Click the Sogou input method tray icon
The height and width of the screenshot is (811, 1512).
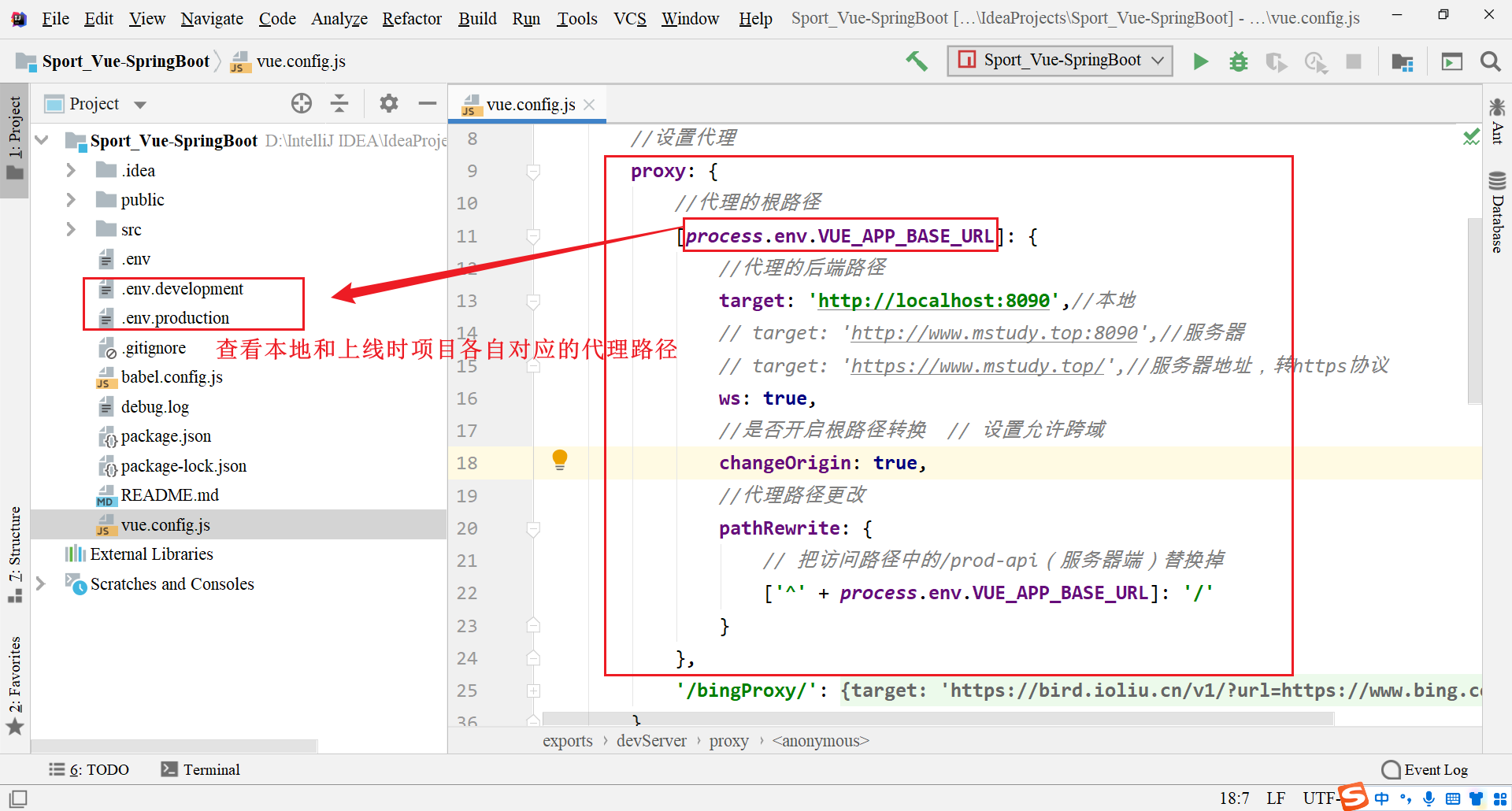[x=1353, y=797]
